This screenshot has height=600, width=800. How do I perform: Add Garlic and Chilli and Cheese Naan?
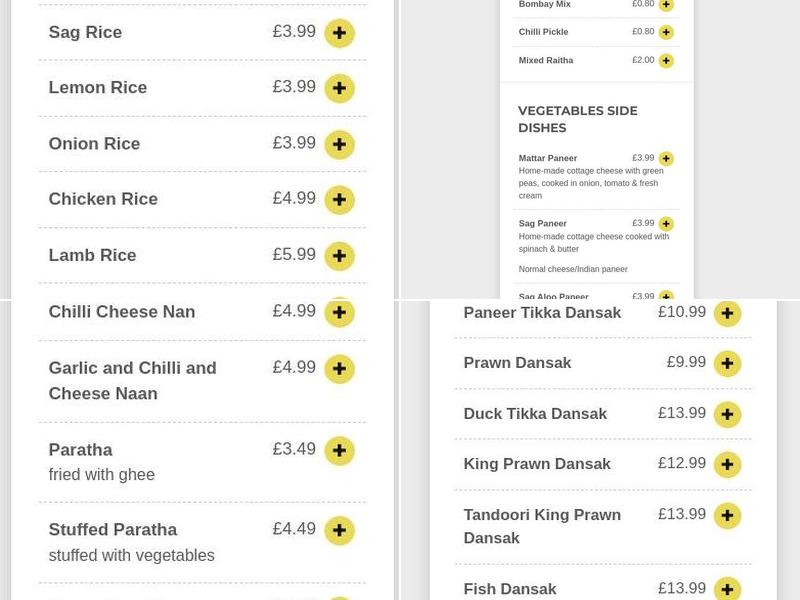pos(339,369)
